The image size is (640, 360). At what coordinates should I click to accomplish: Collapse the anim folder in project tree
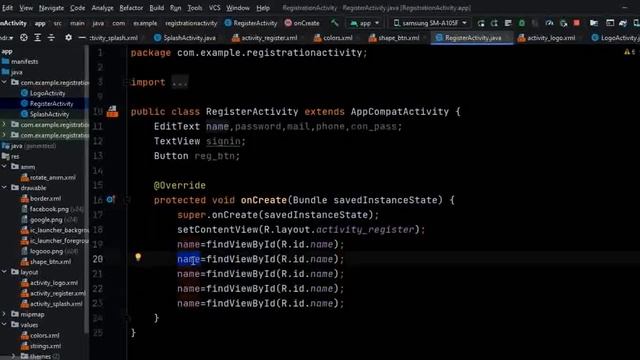point(4,167)
